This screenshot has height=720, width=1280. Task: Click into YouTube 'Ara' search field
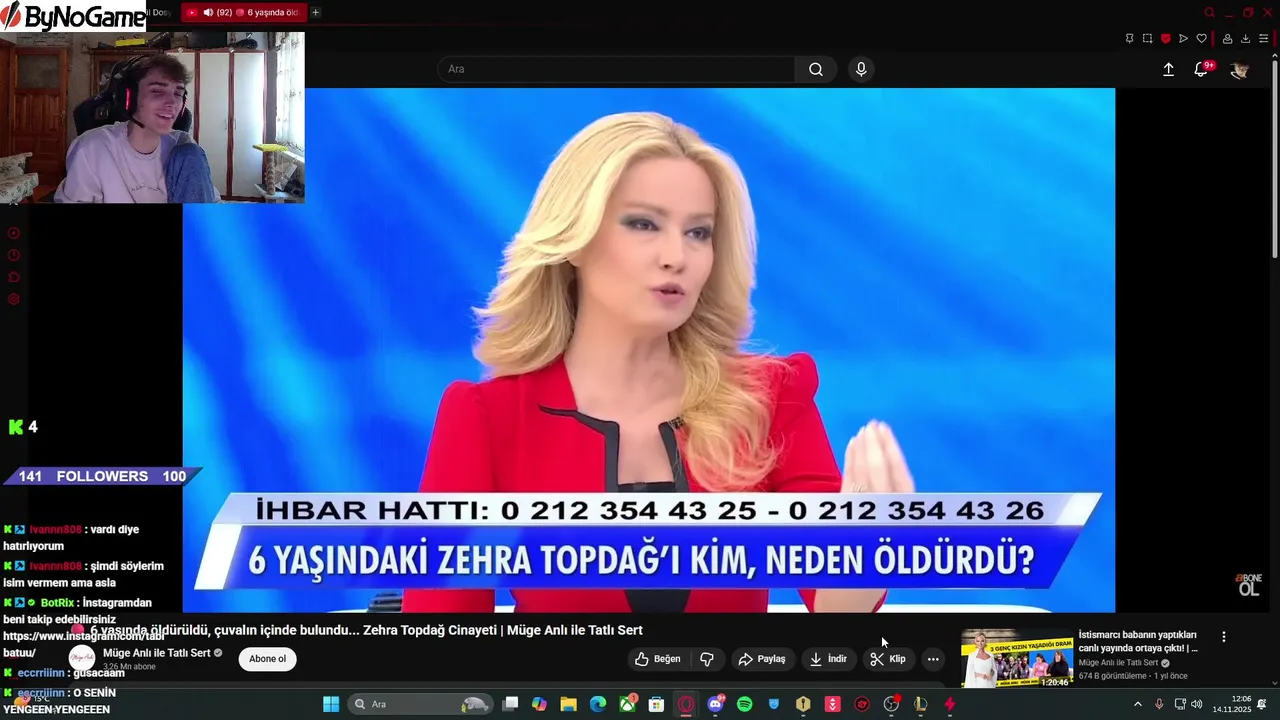(616, 69)
